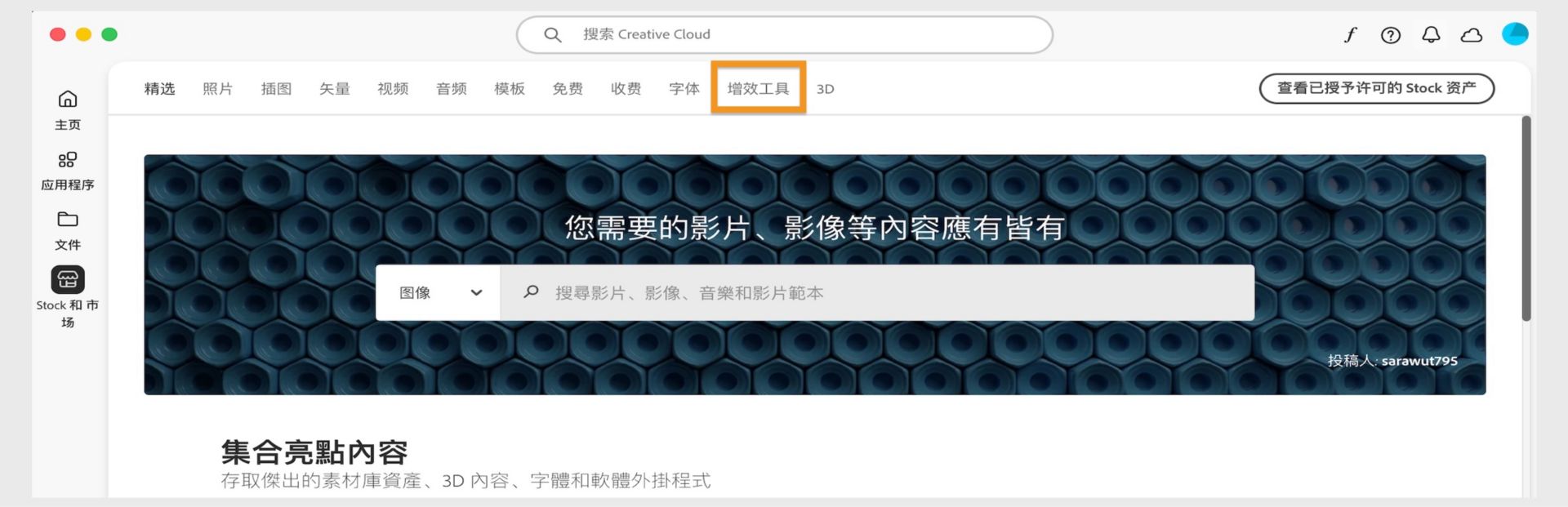Viewport: 1568px width, 507px height.
Task: Open the 主页 home icon in sidebar
Action: (68, 100)
